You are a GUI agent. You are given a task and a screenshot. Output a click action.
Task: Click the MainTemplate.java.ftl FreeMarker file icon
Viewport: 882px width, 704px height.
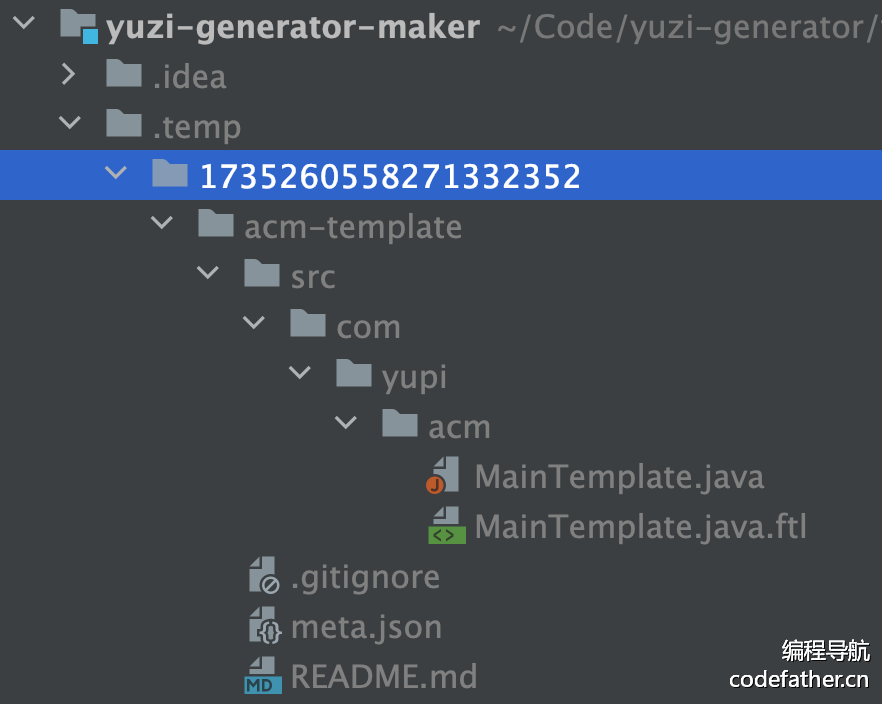[x=445, y=526]
